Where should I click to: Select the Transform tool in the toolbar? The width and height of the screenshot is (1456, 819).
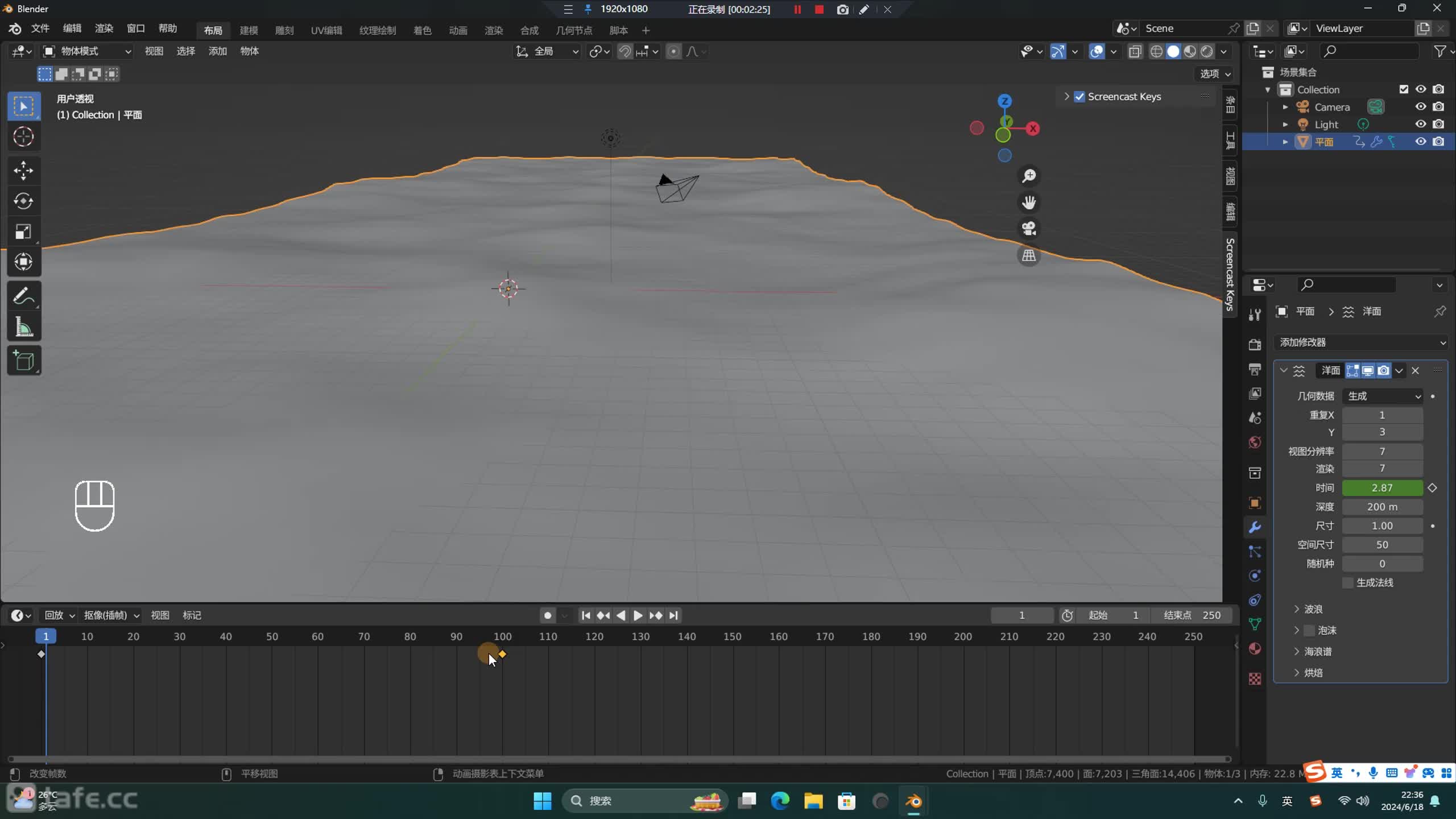click(x=23, y=262)
